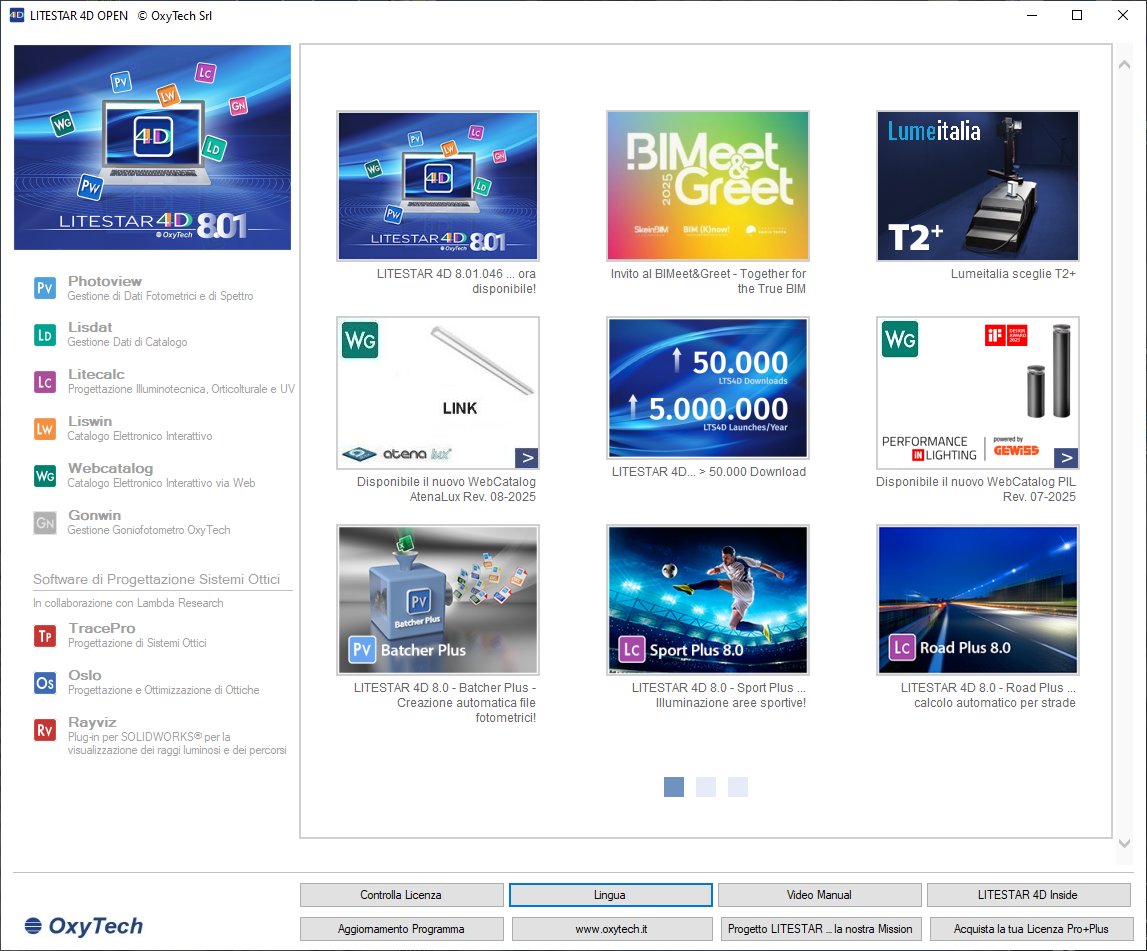1147x951 pixels.
Task: Launch TracePro red icon
Action: (45, 635)
